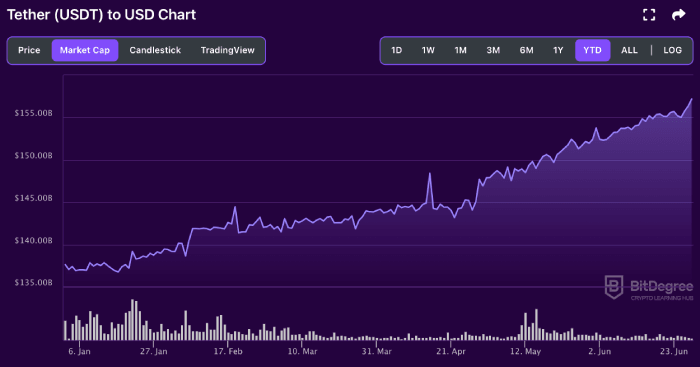700x367 pixels.
Task: Click the $140.00B axis label
Action: 33,241
